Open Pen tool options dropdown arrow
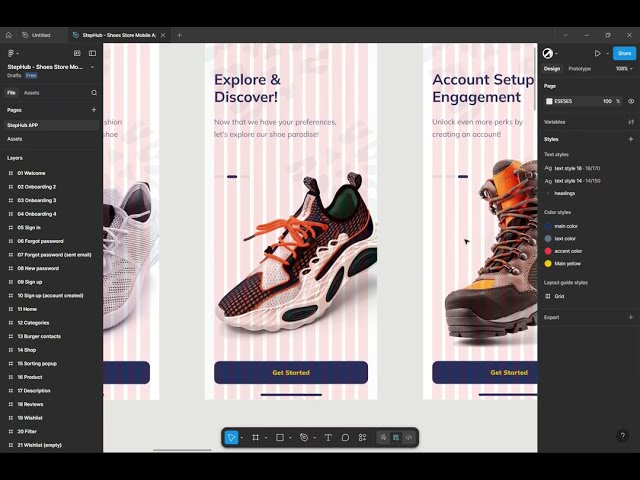Viewport: 640px width, 480px height. (x=314, y=438)
